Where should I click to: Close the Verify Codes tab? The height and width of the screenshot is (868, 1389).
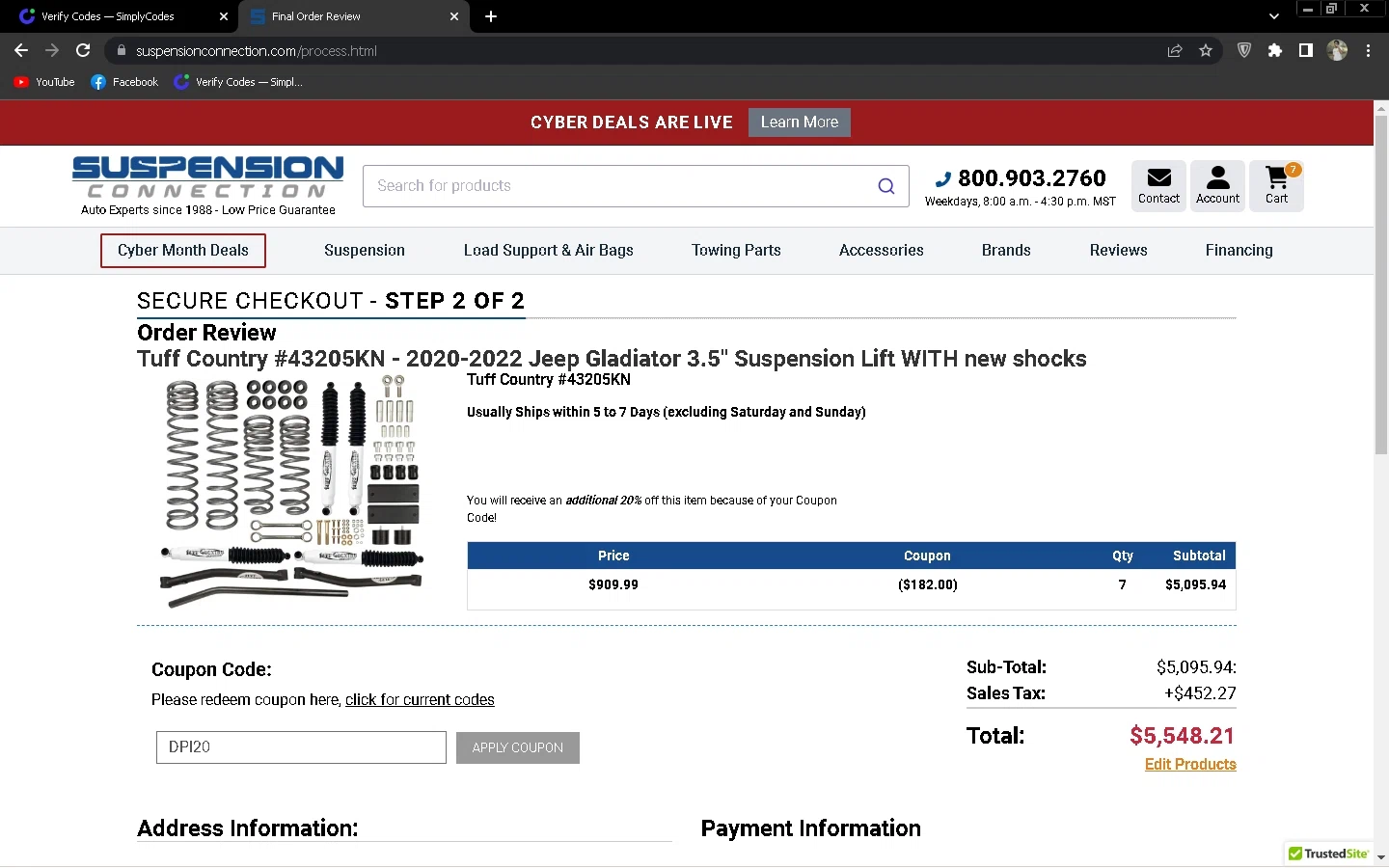click(x=224, y=16)
